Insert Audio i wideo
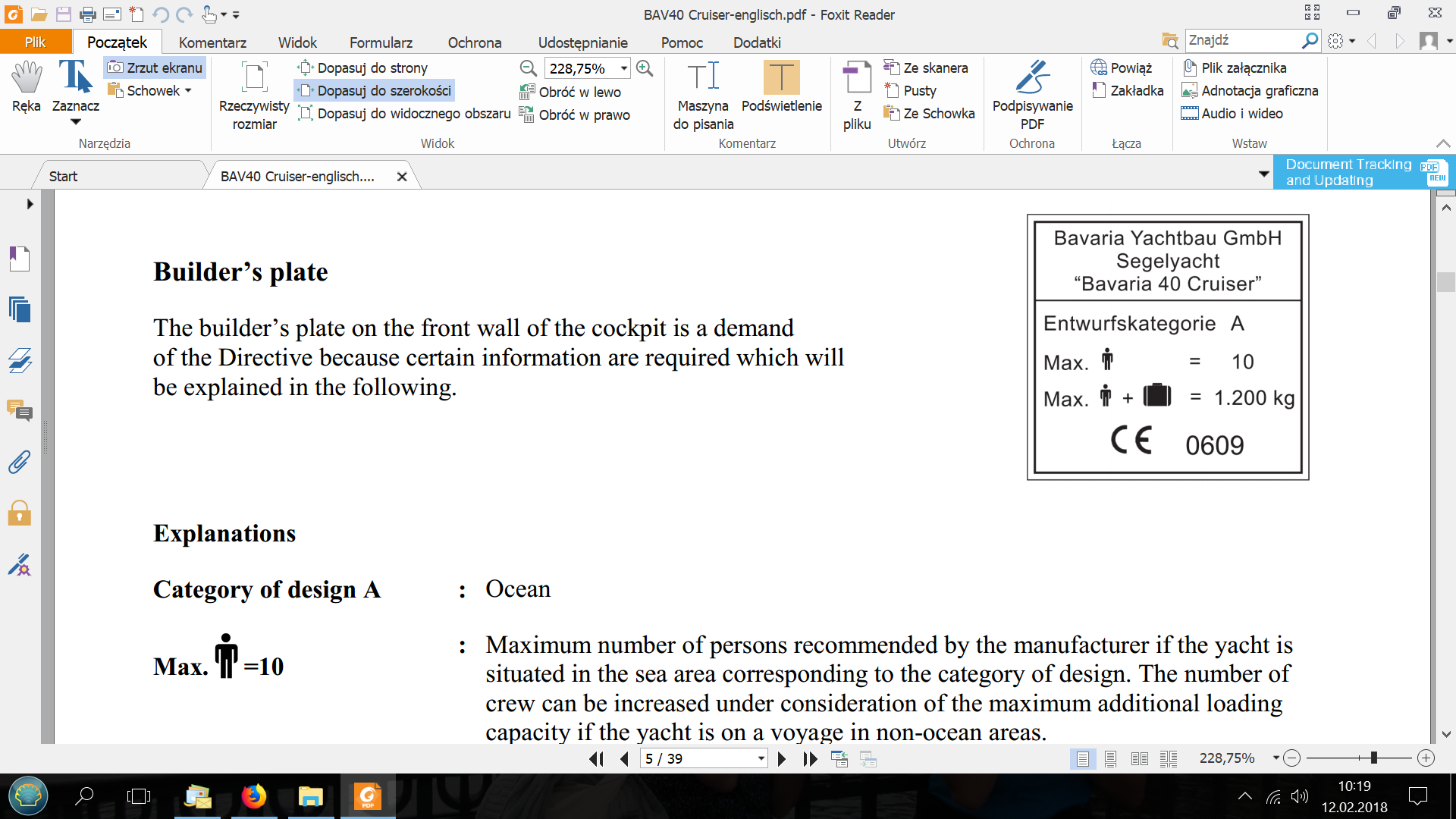 tap(1232, 113)
